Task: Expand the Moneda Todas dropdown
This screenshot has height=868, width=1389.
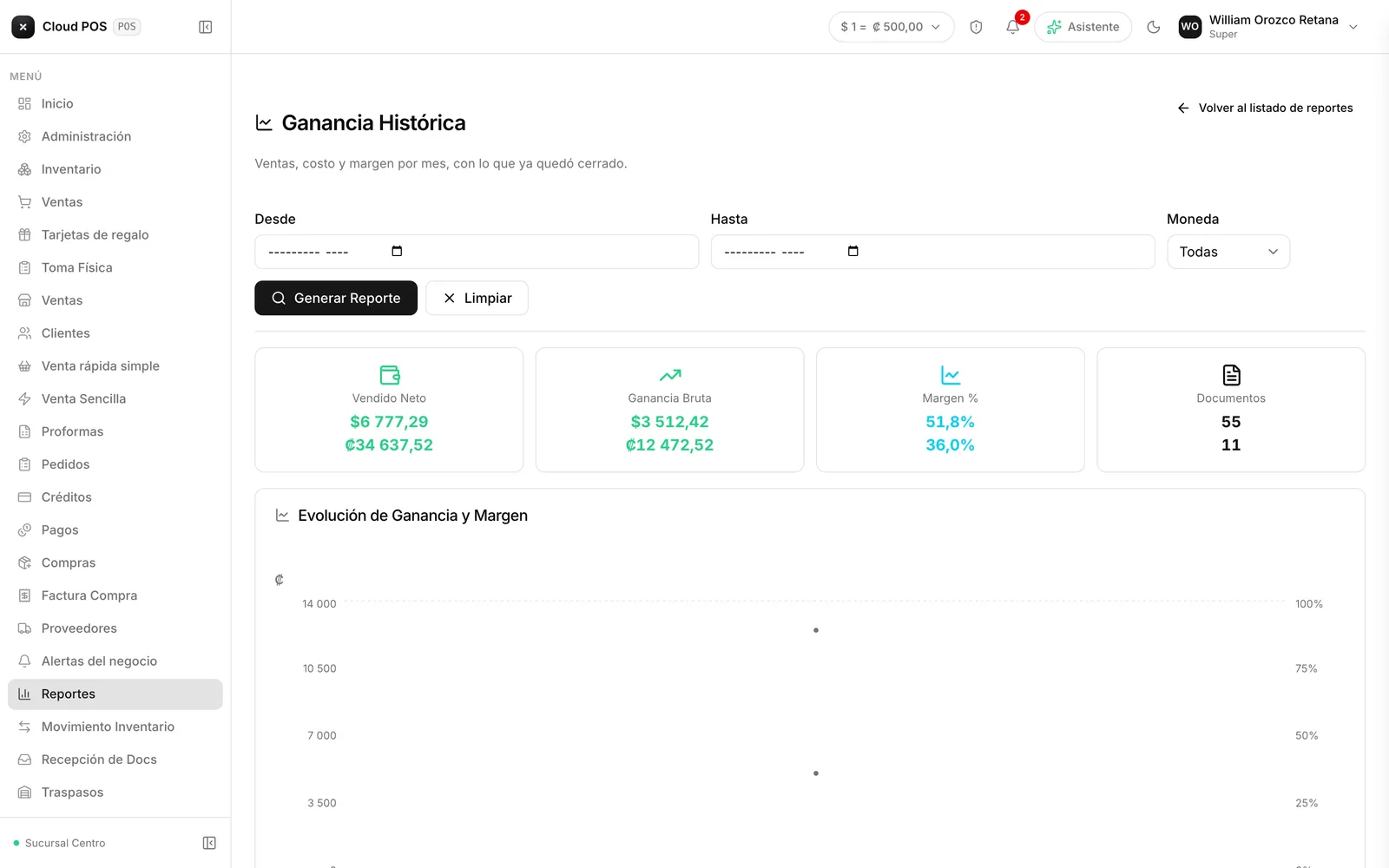Action: click(1228, 252)
